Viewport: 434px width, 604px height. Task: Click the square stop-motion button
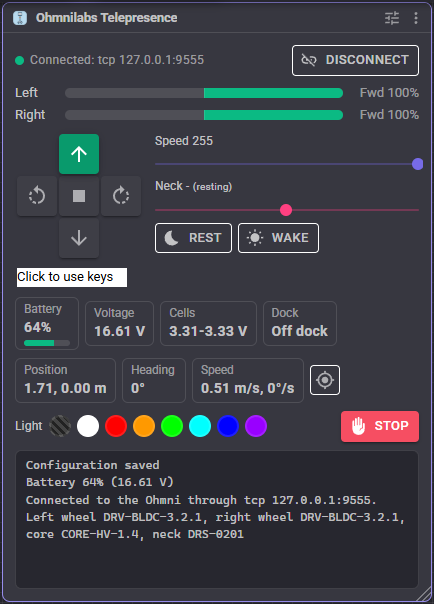(x=79, y=196)
